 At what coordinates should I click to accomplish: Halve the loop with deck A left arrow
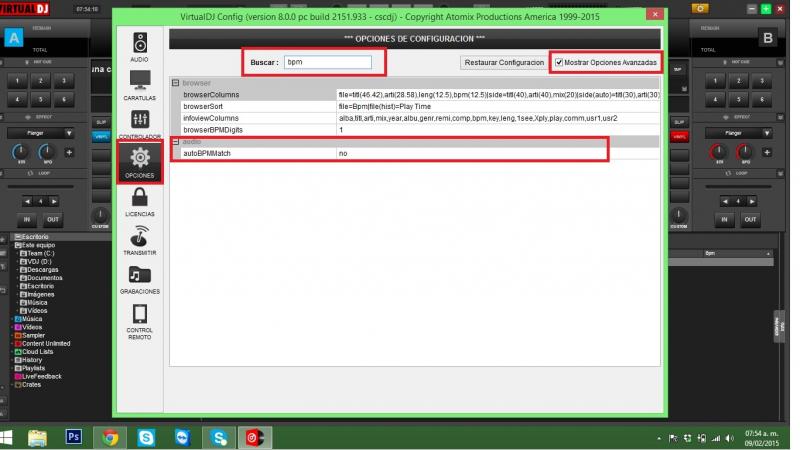[x=28, y=202]
